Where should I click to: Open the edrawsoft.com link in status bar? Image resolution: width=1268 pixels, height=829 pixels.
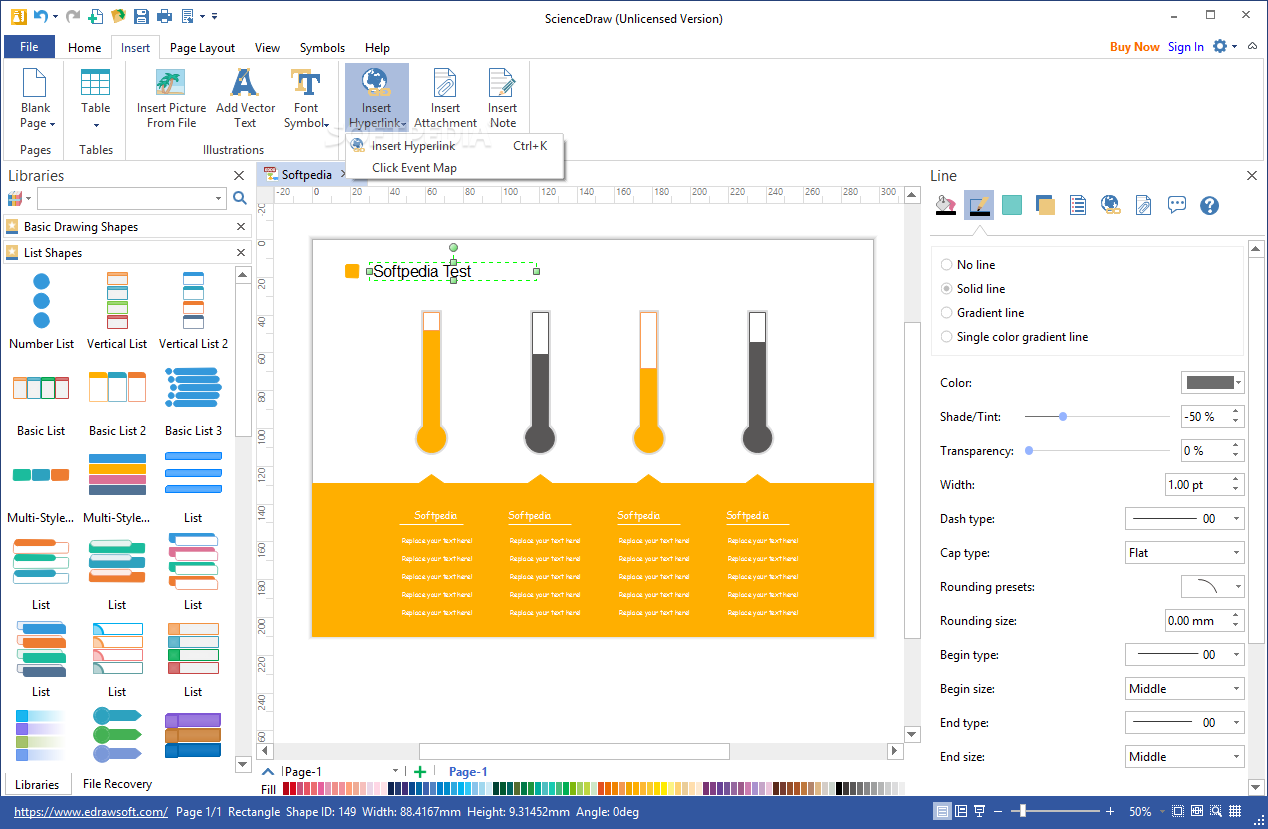pyautogui.click(x=91, y=812)
